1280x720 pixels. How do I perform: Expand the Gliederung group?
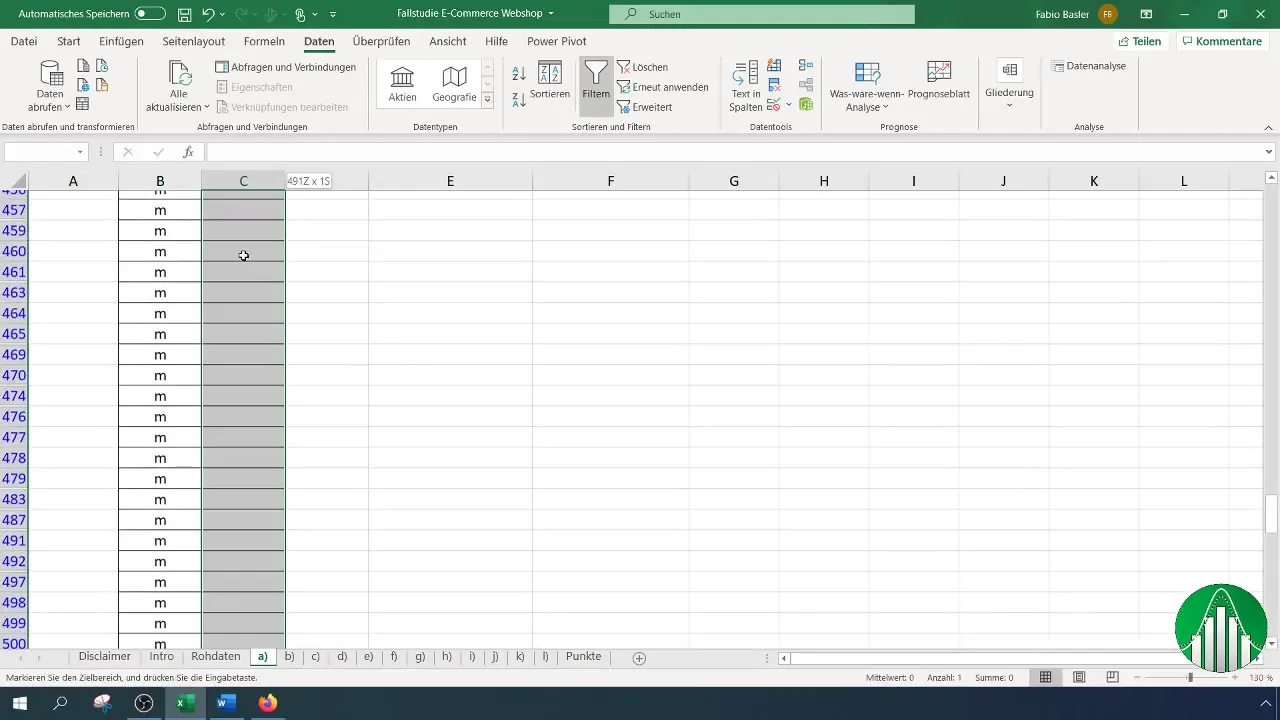click(1009, 84)
